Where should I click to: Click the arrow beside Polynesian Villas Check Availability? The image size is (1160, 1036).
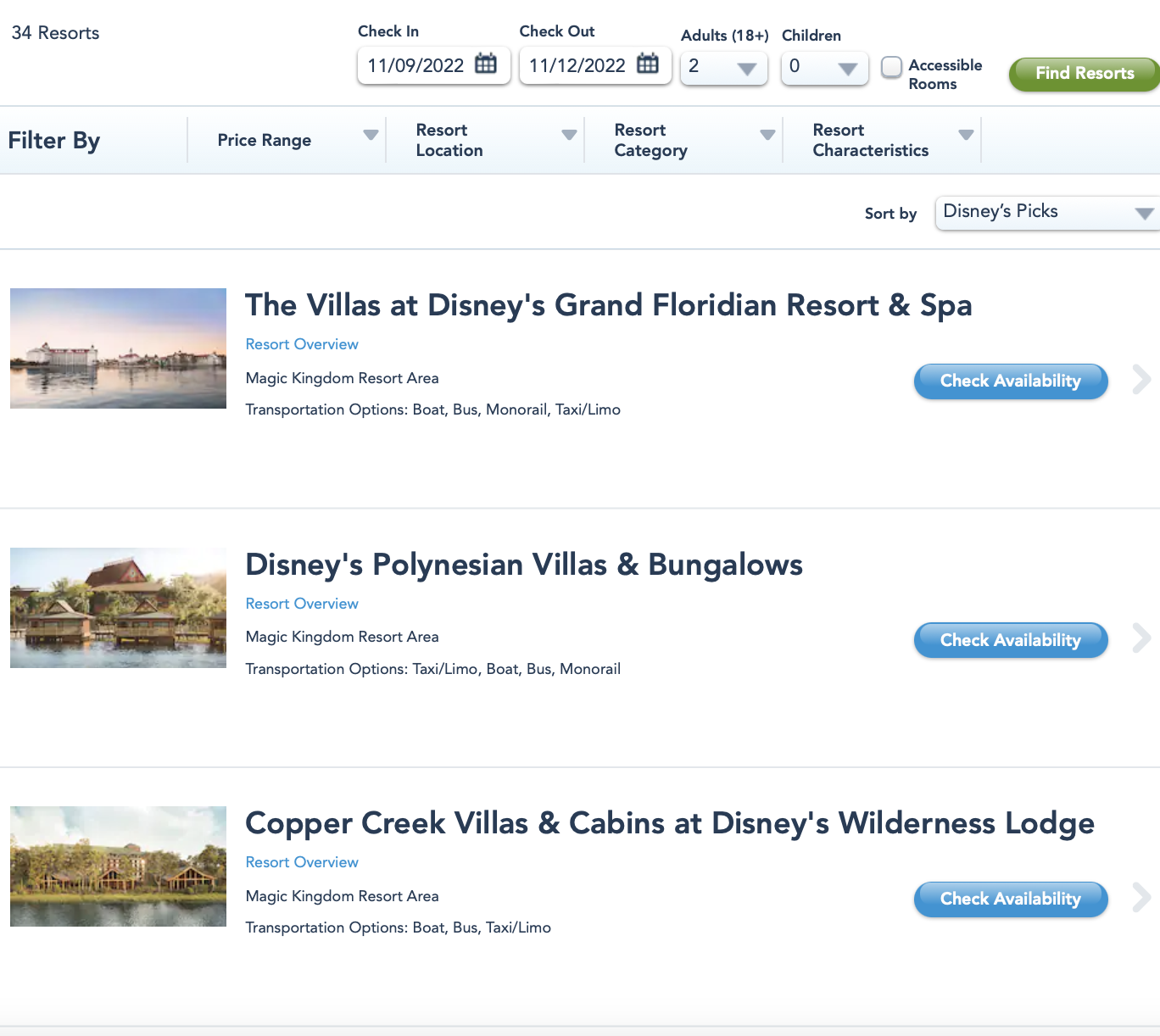[1141, 638]
